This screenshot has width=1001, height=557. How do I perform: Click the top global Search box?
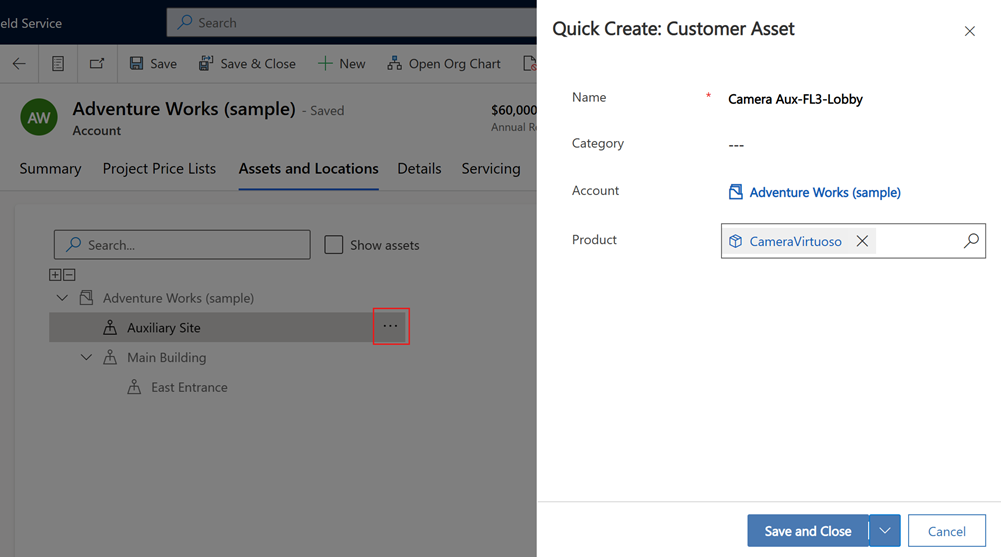coord(351,23)
